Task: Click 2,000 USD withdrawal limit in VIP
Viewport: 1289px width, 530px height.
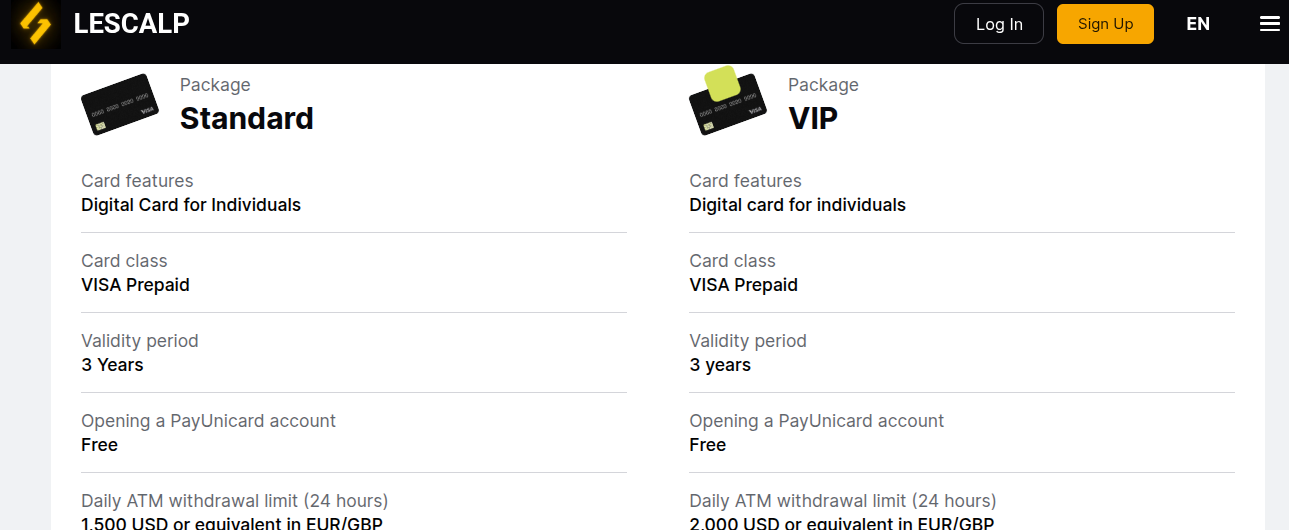Action: [x=842, y=524]
